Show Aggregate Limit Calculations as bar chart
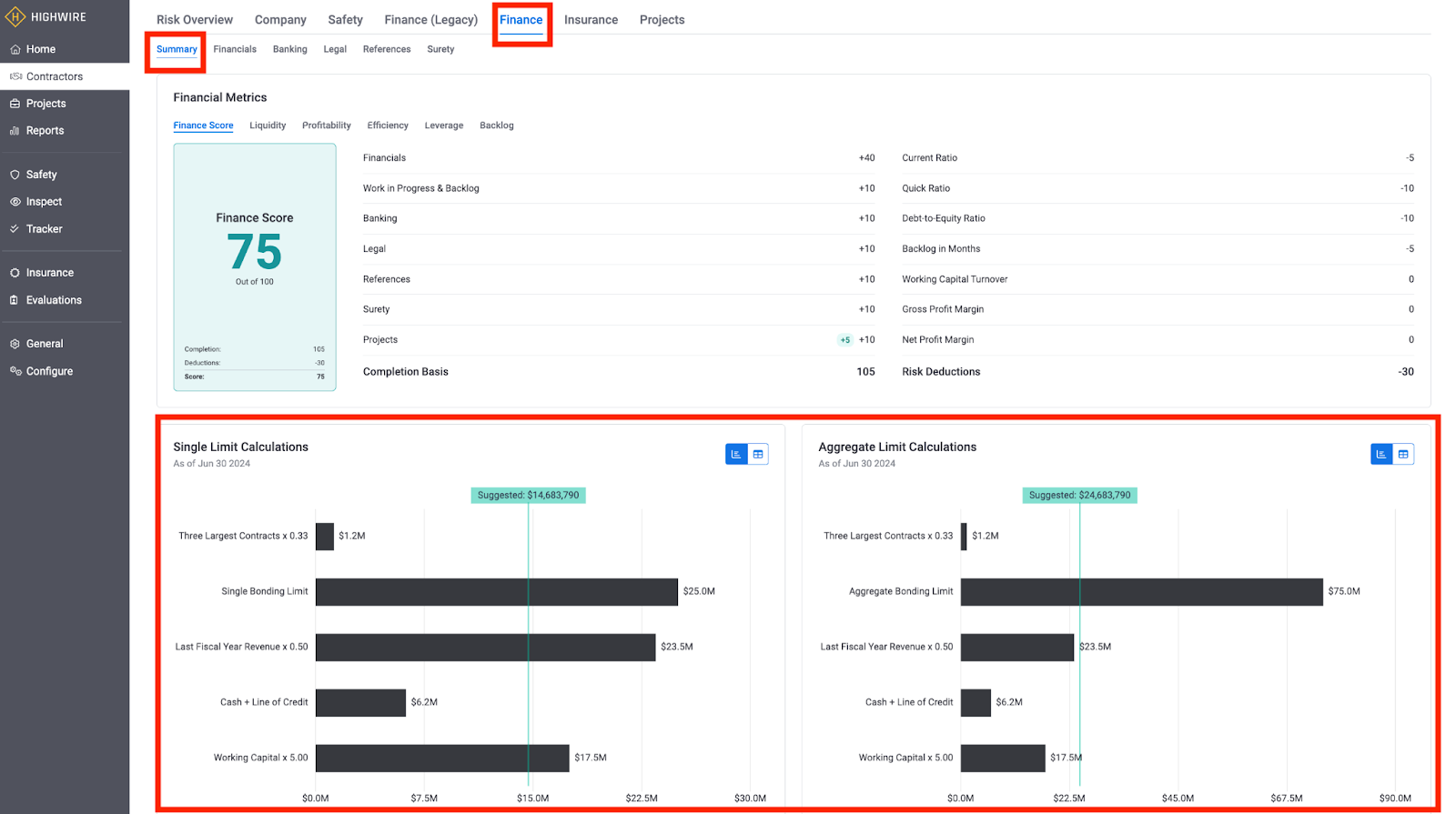The height and width of the screenshot is (814, 1456). coord(1381,454)
